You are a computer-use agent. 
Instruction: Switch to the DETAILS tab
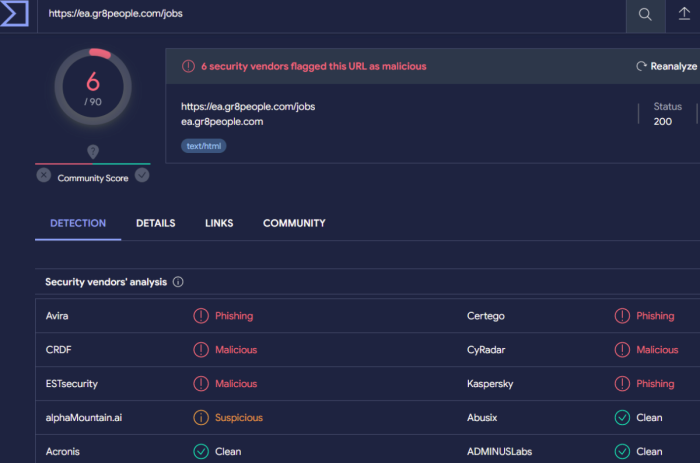[x=155, y=223]
